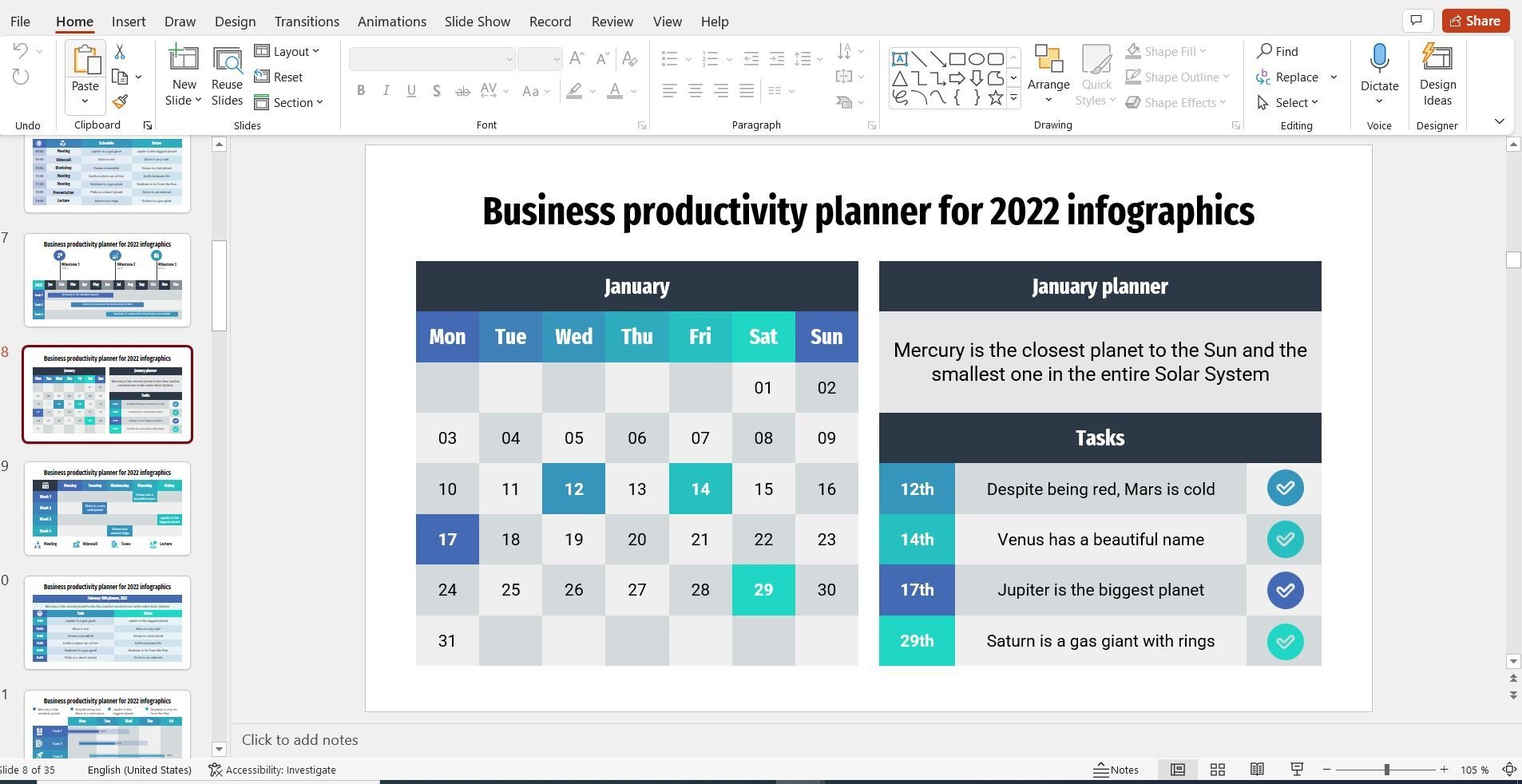This screenshot has width=1522, height=784.
Task: Toggle the Notes pane
Action: 1116,770
